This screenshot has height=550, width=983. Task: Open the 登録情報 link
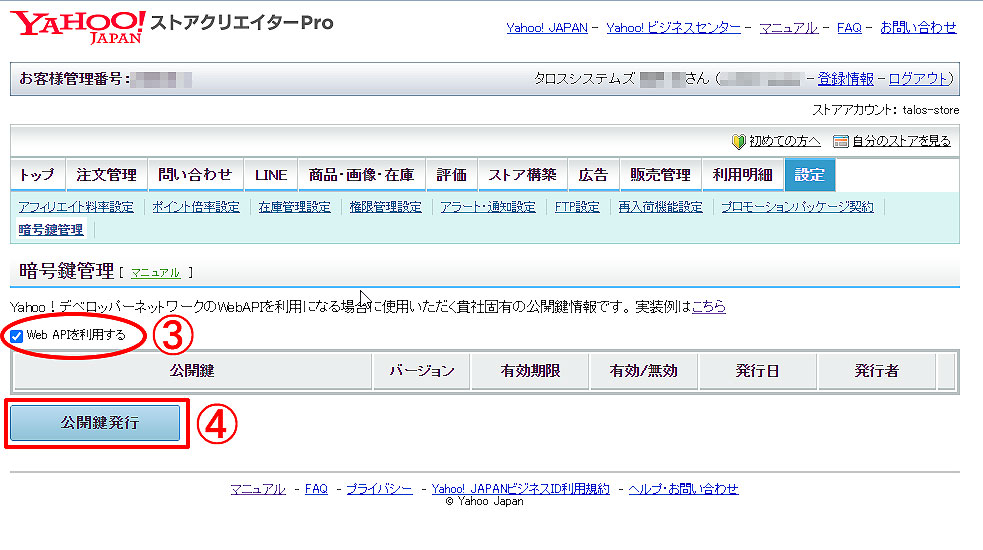(846, 79)
